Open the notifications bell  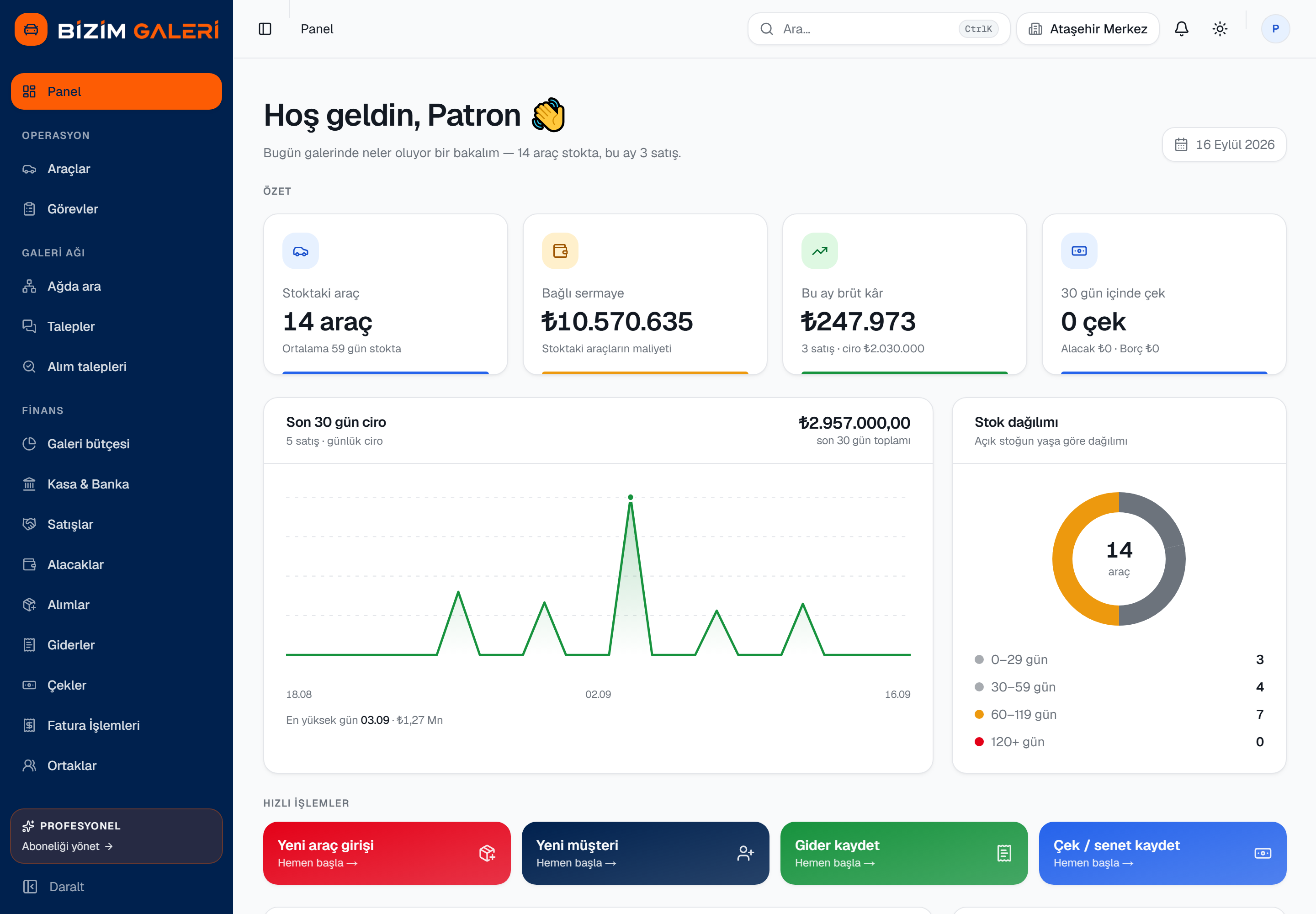pos(1181,29)
